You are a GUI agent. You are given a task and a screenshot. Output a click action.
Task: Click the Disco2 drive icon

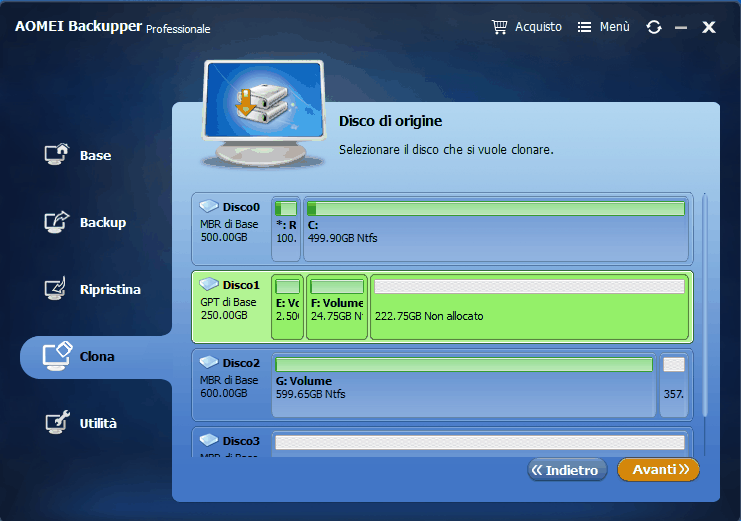coord(208,362)
